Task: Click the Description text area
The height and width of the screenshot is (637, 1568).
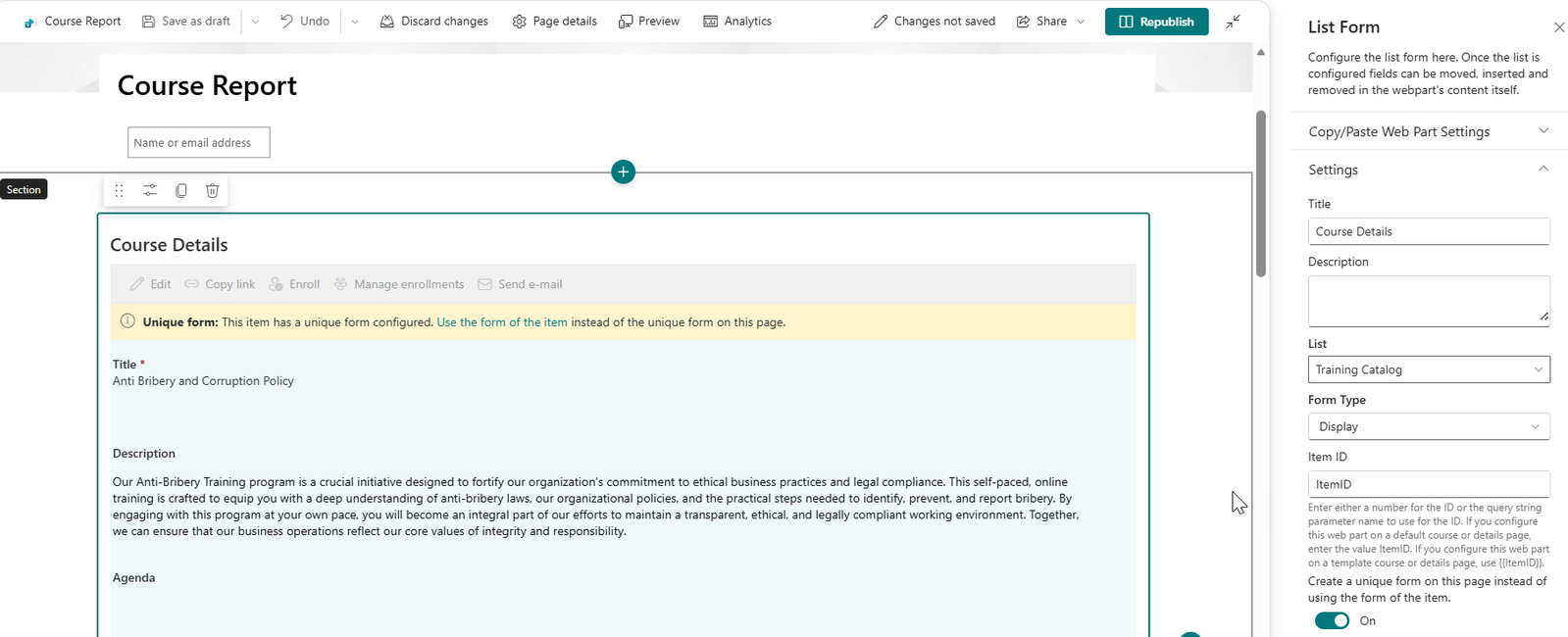Action: (x=1429, y=301)
